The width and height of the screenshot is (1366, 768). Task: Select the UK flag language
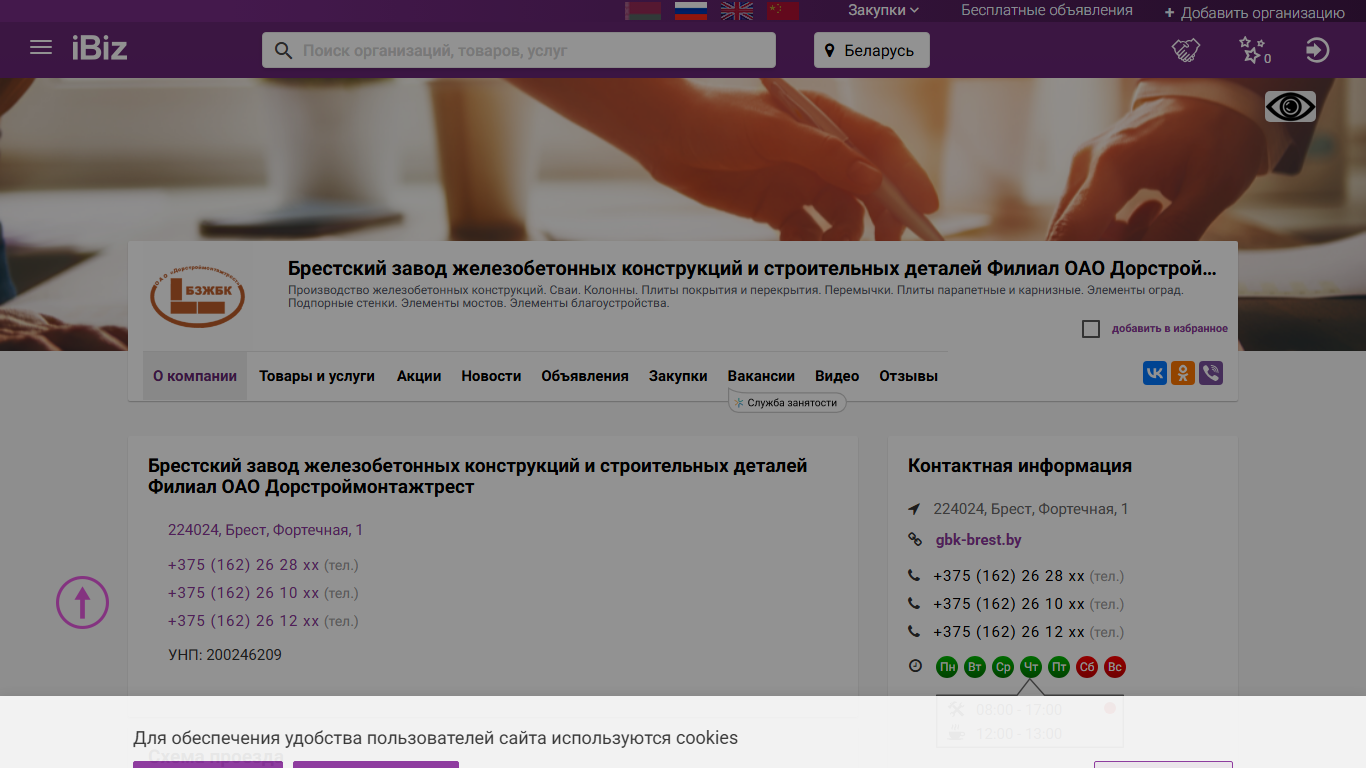pyautogui.click(x=738, y=11)
